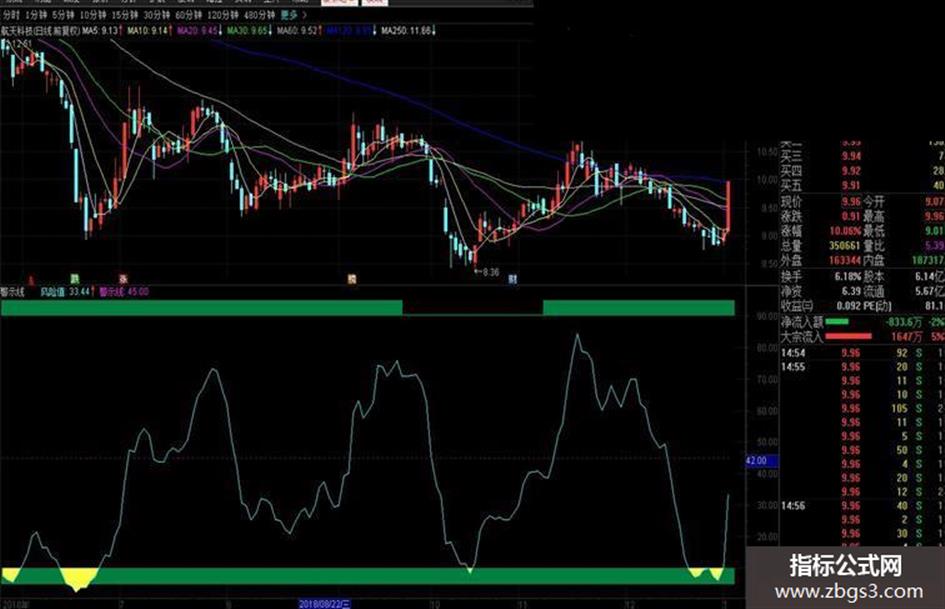
Task: Click the green 净流入额 bar
Action: (x=837, y=322)
